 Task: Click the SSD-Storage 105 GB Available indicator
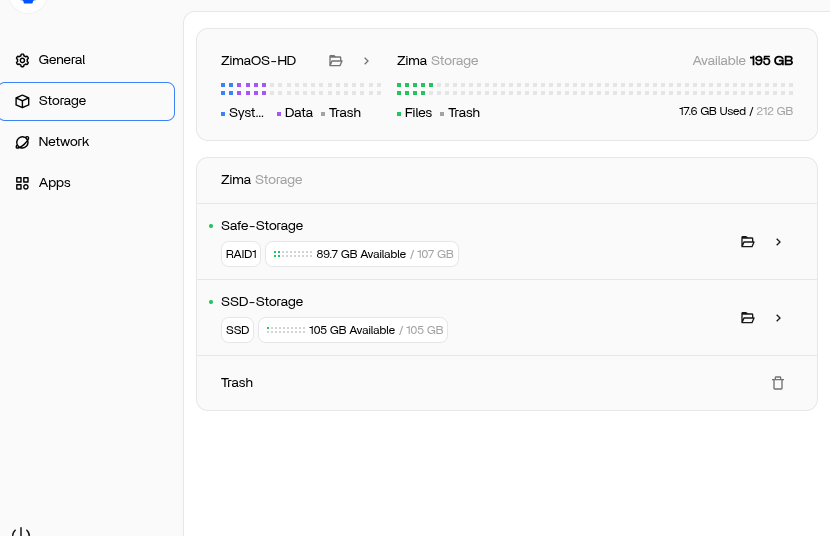point(353,330)
